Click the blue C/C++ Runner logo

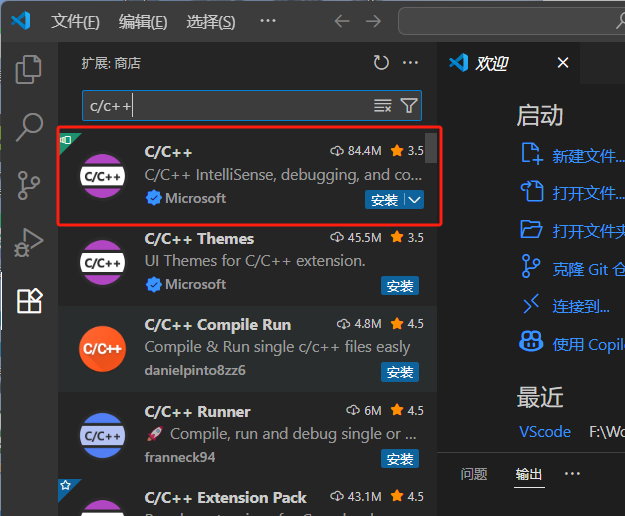102,436
